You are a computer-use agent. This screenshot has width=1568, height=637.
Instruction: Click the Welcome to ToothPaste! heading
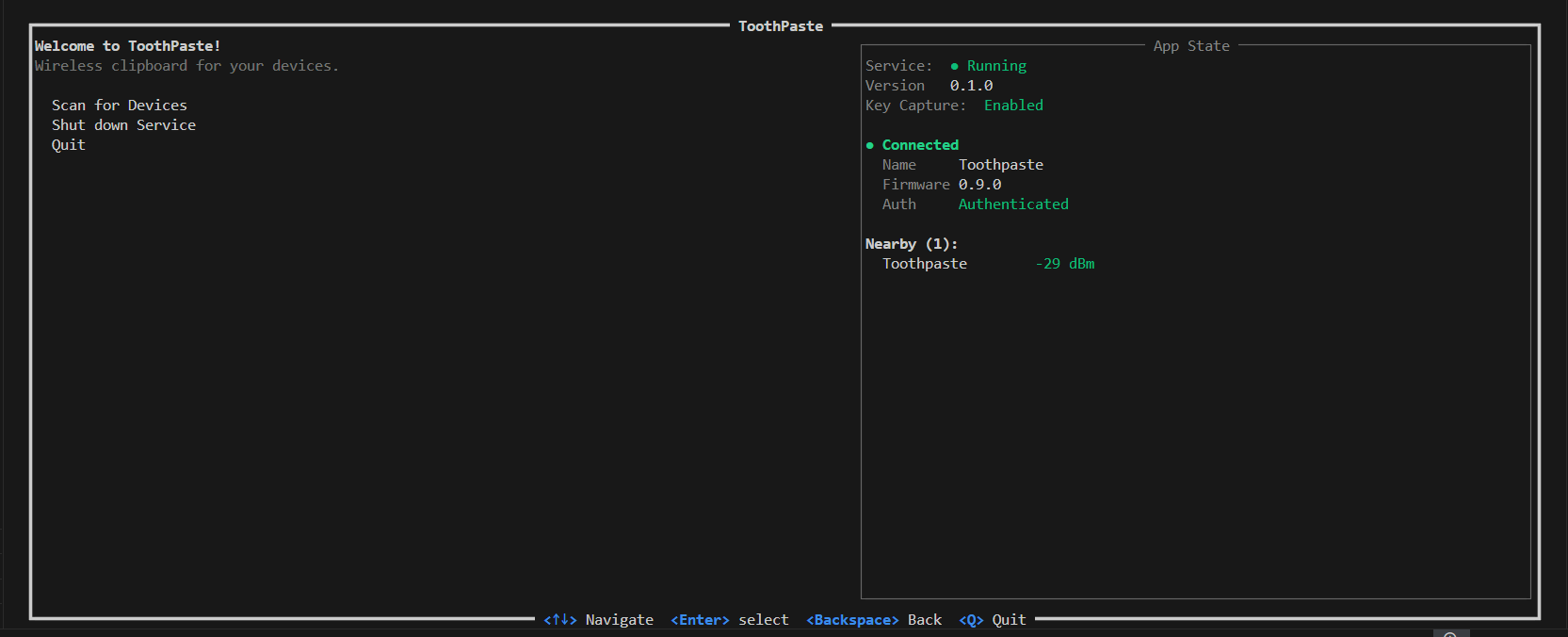point(127,46)
